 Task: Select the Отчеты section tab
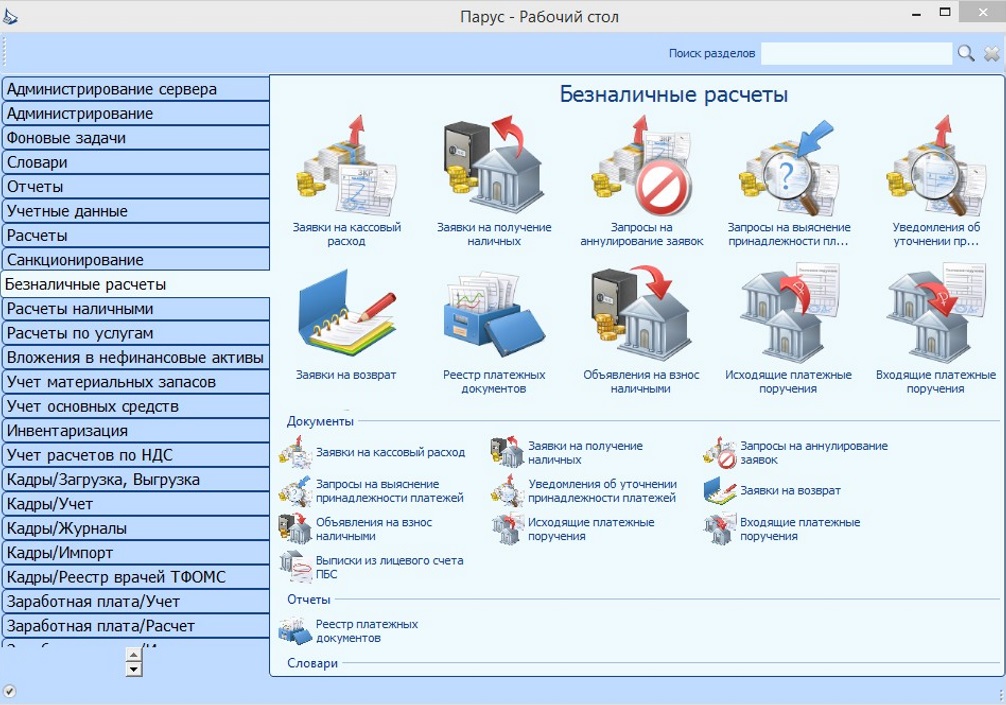click(x=135, y=187)
